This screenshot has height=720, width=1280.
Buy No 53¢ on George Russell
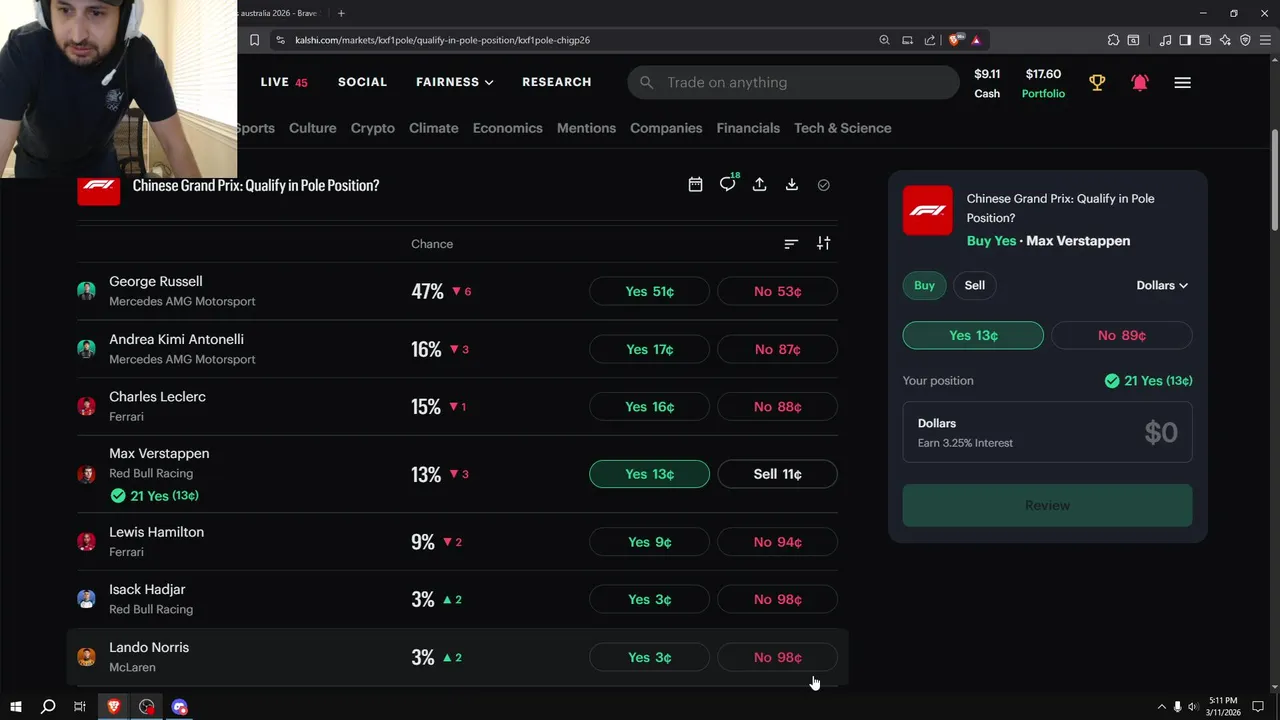(x=777, y=291)
